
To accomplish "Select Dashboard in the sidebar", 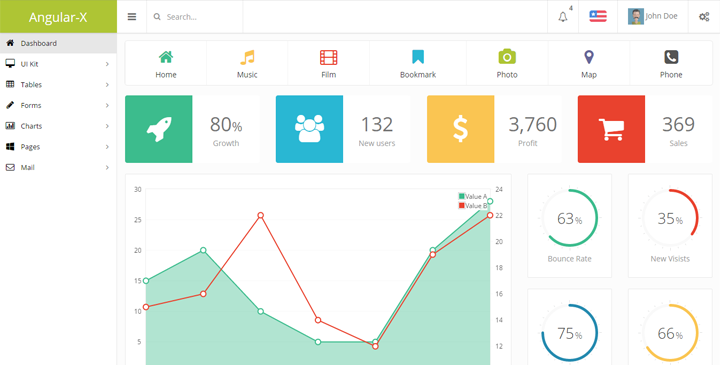I will 58,43.
